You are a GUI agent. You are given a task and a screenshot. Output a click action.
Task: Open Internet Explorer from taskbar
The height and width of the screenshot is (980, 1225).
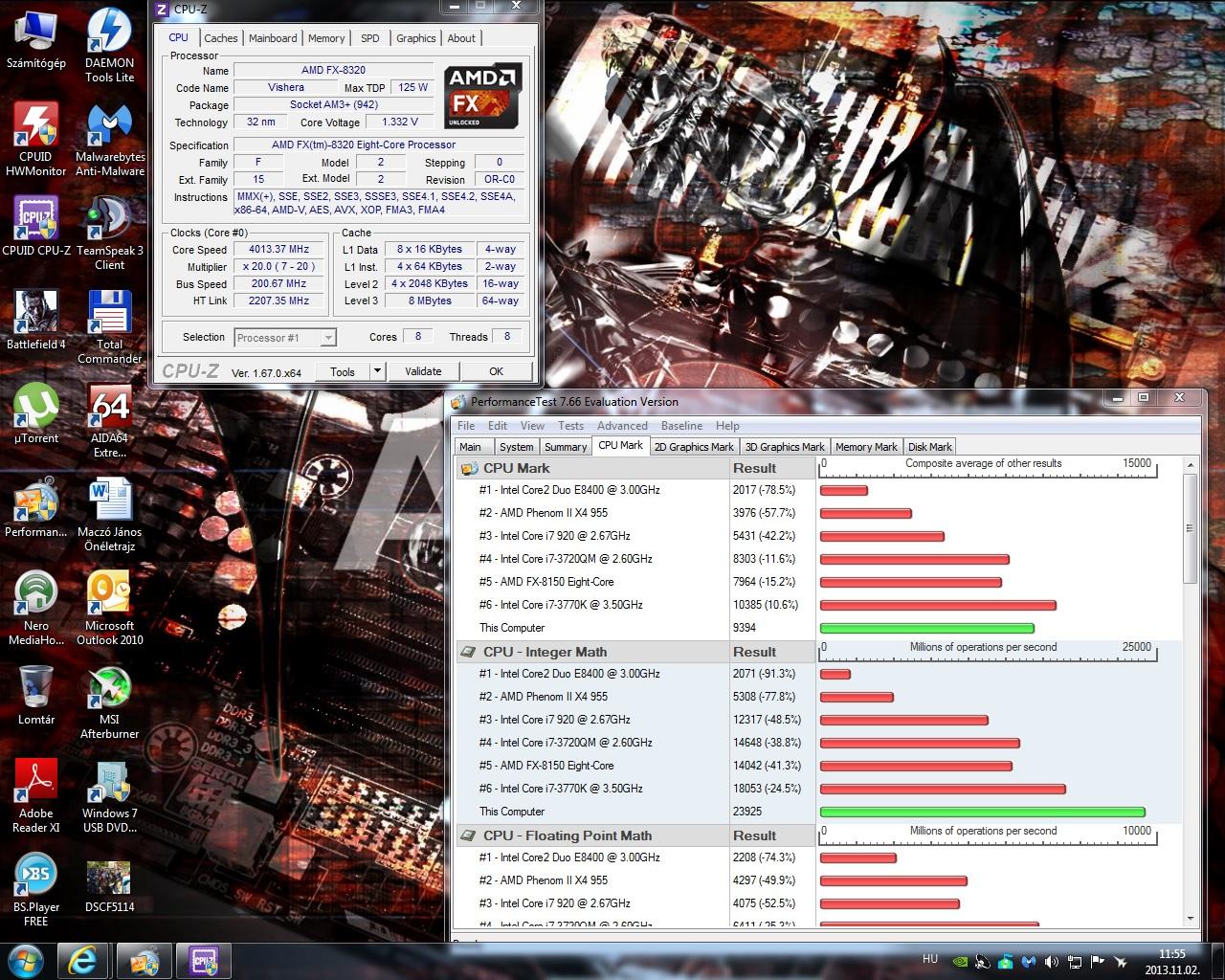(x=84, y=961)
